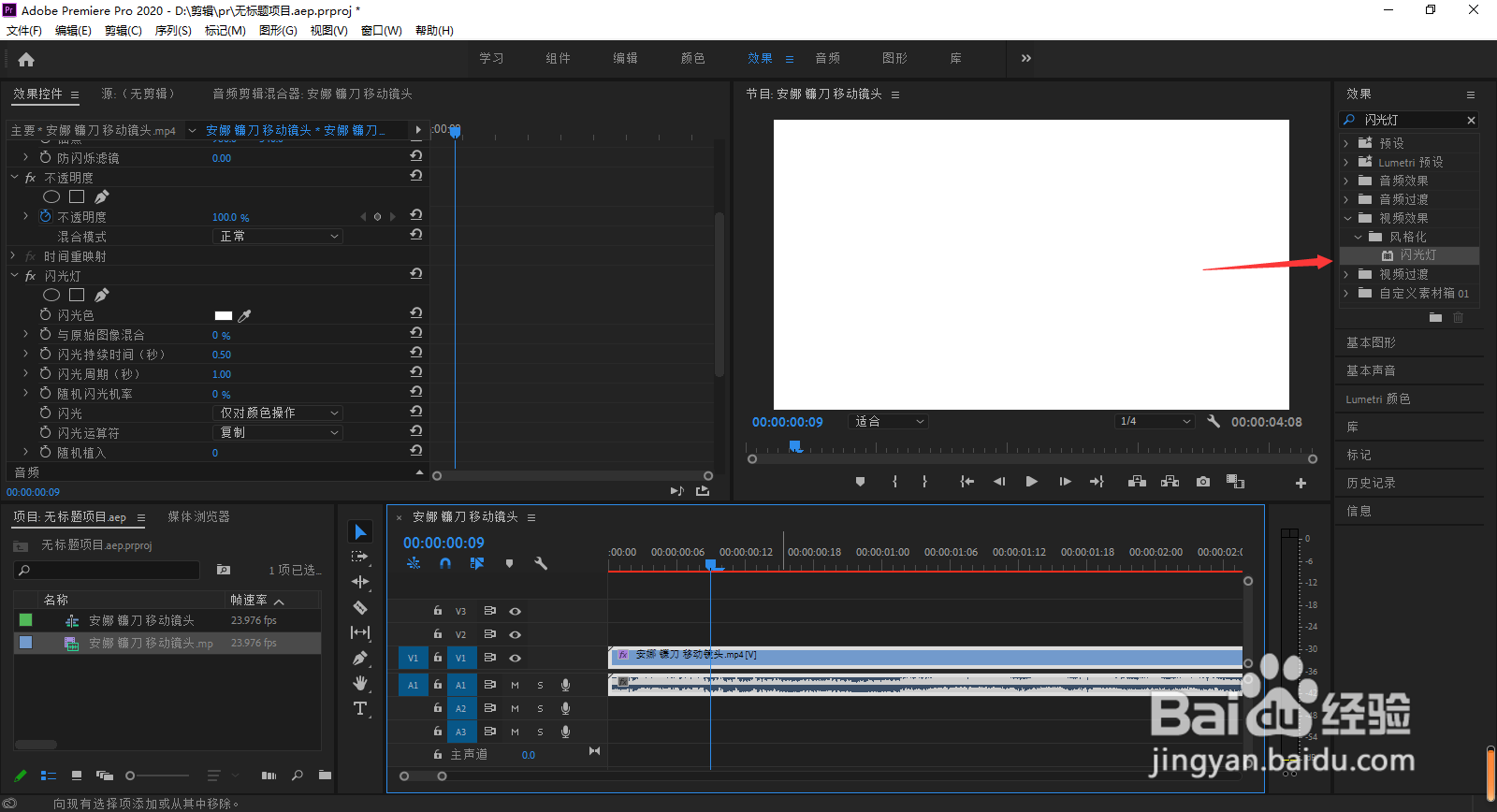Step forward one frame in program monitor

[x=1065, y=482]
